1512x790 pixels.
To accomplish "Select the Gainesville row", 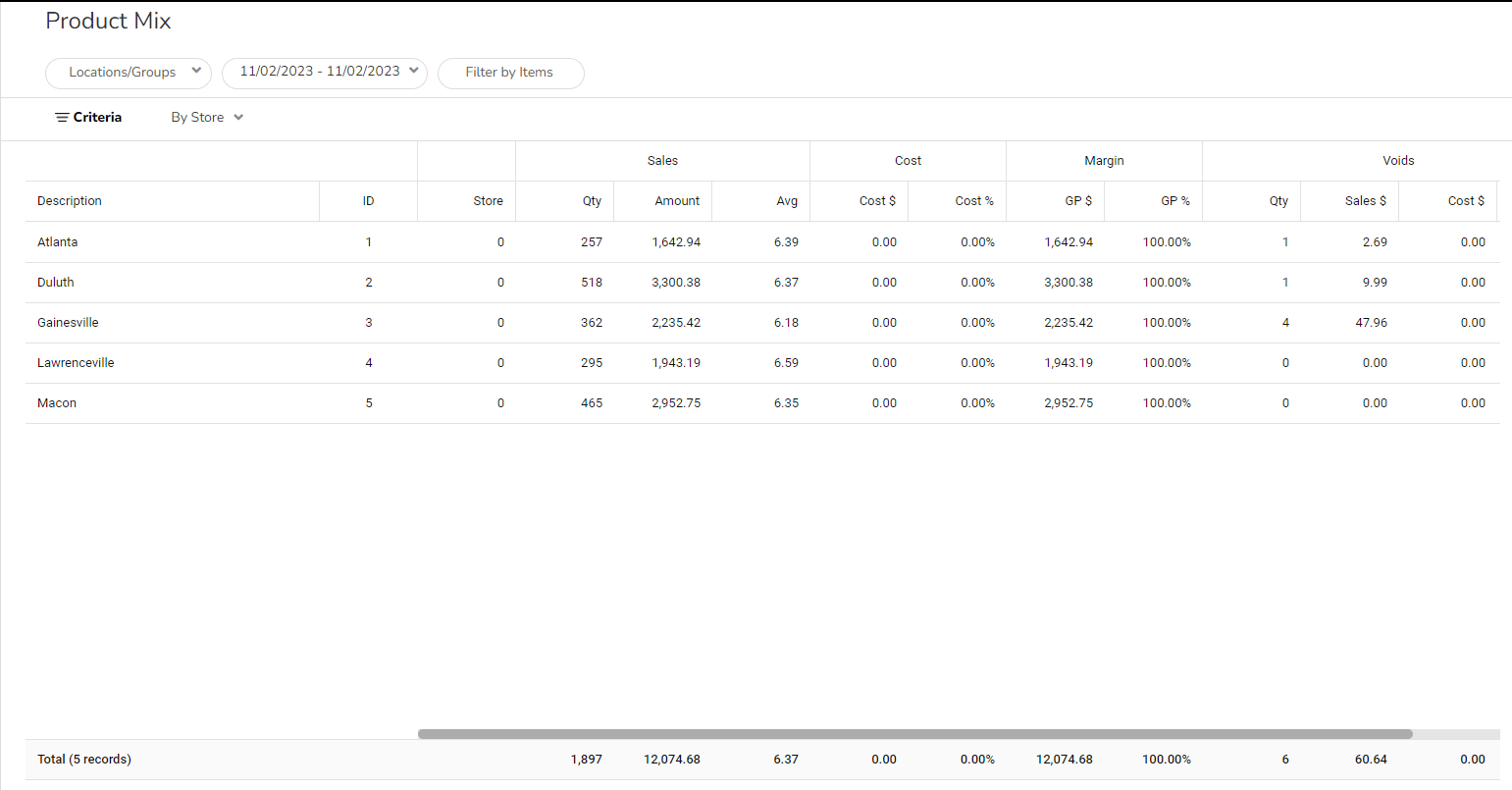I will coord(68,323).
